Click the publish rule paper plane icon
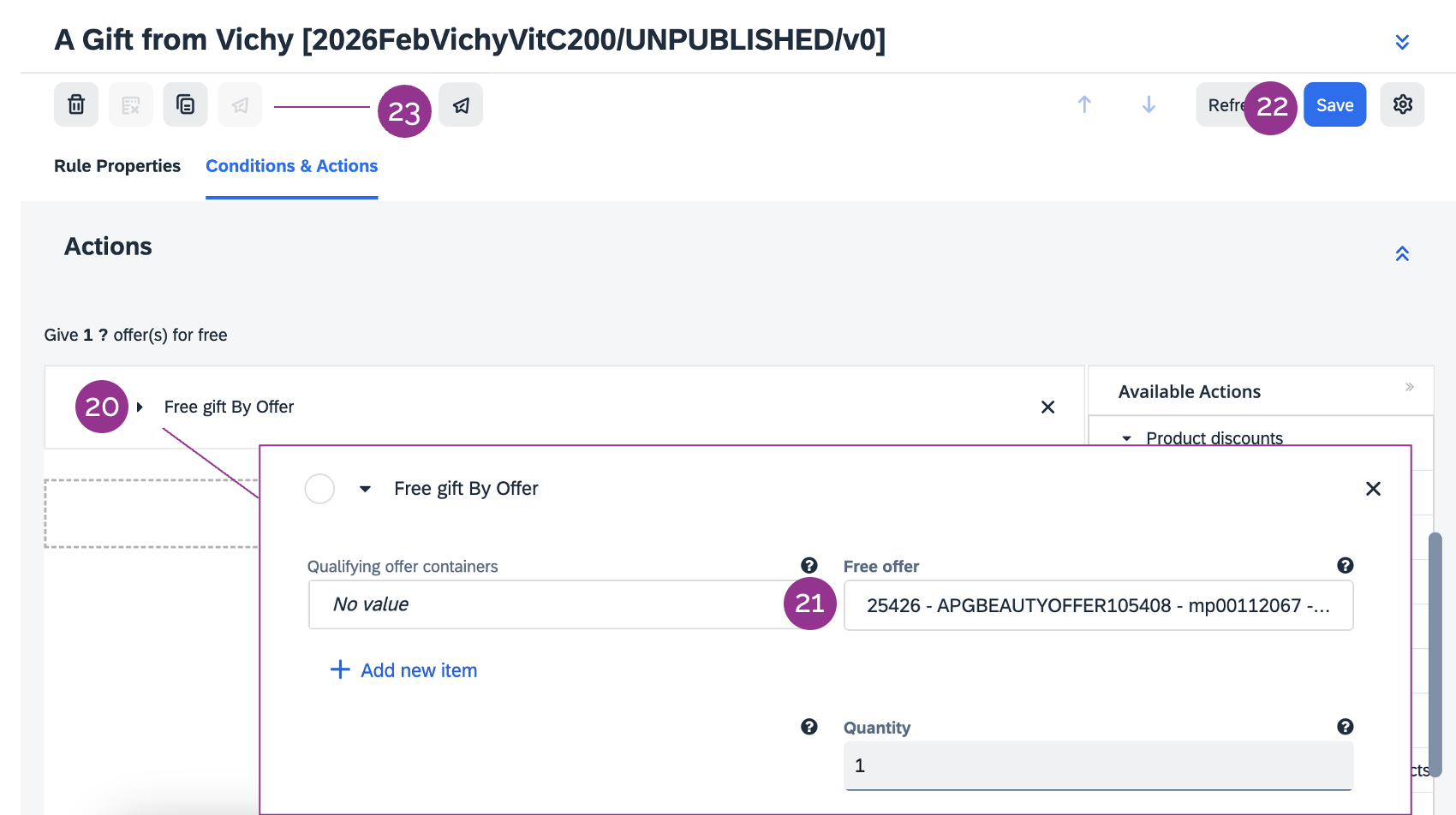The image size is (1456, 815). pyautogui.click(x=461, y=104)
